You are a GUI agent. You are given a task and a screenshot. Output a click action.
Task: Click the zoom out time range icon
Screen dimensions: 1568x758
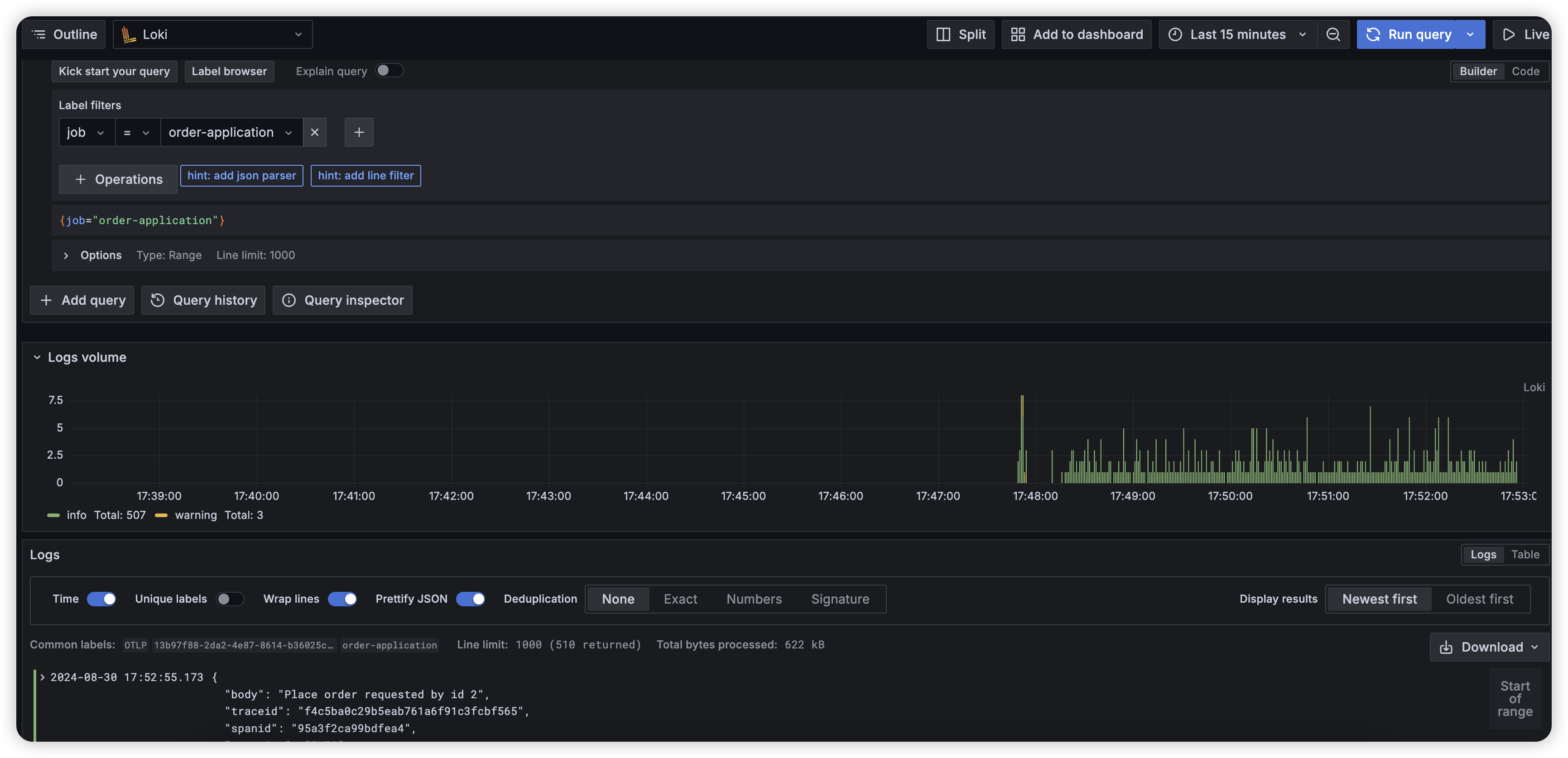pos(1332,35)
